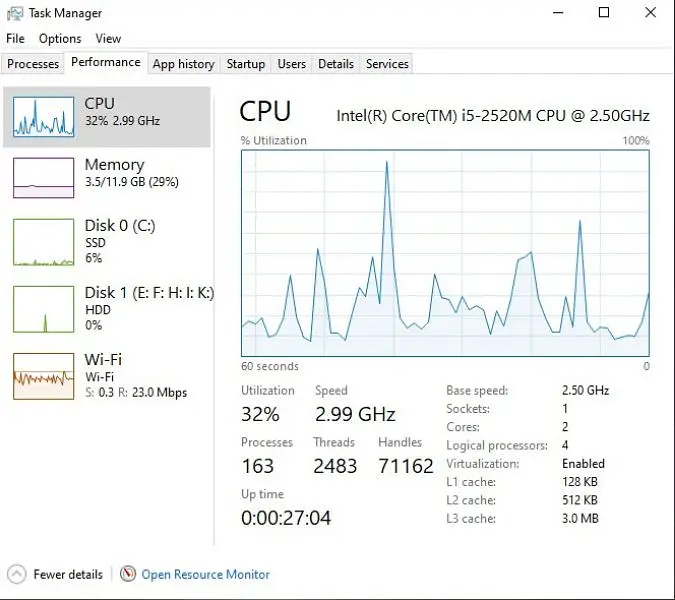Click the Open Resource Monitor link
675x600 pixels.
205,574
